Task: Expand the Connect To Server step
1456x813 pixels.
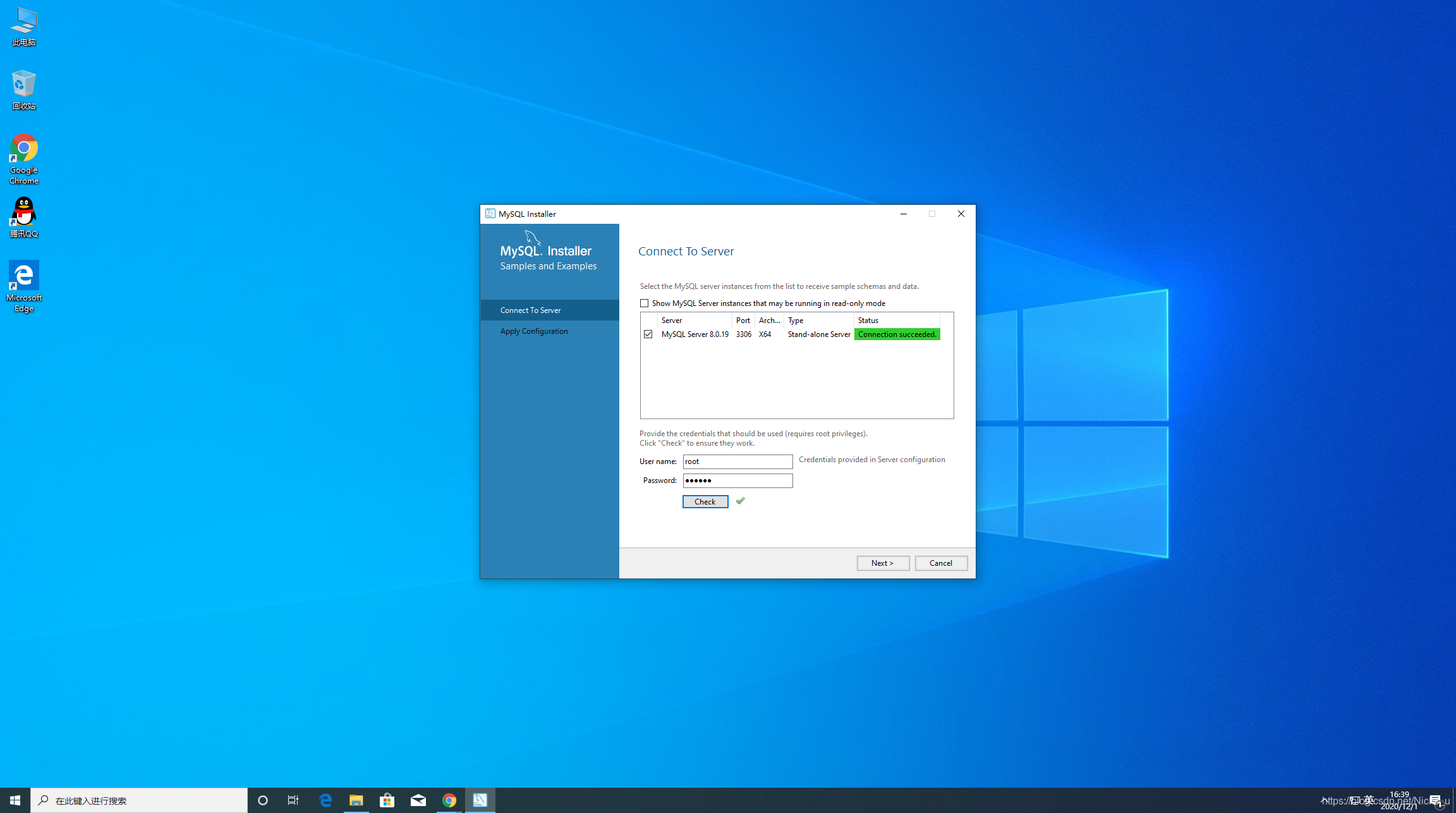Action: pos(549,310)
